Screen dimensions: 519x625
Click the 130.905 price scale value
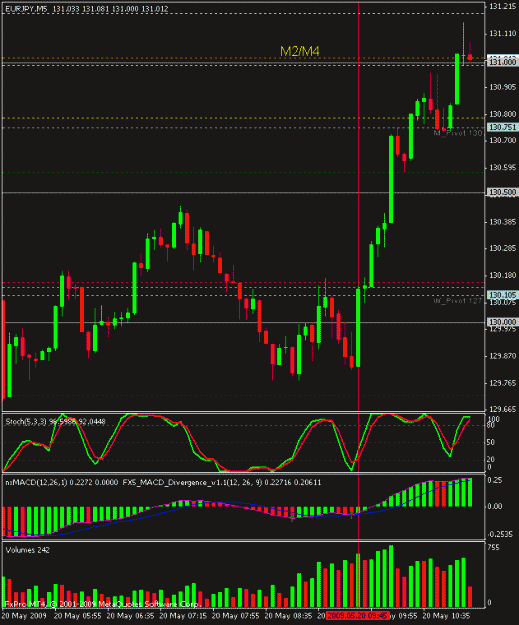(503, 87)
